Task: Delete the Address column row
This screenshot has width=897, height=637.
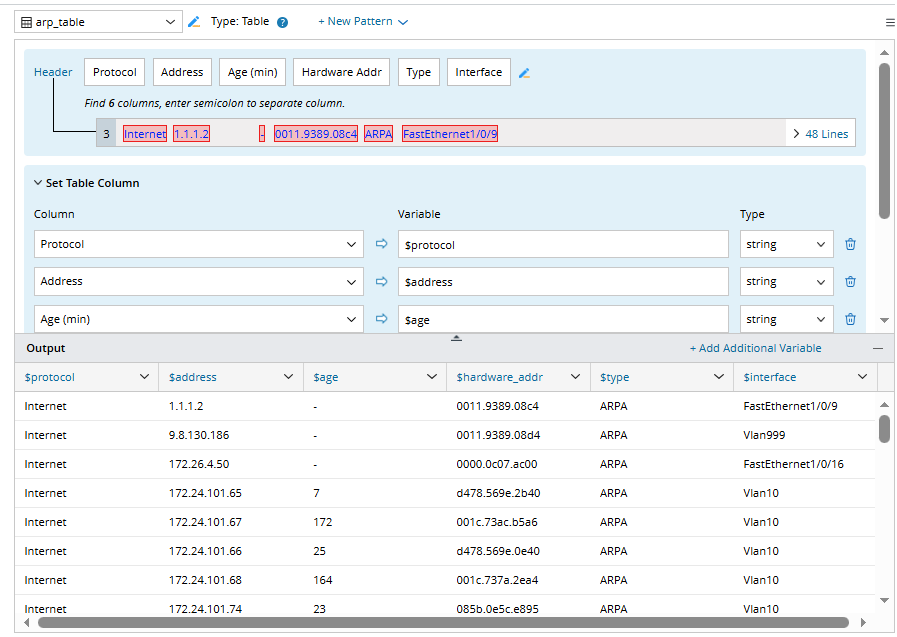Action: click(x=850, y=282)
